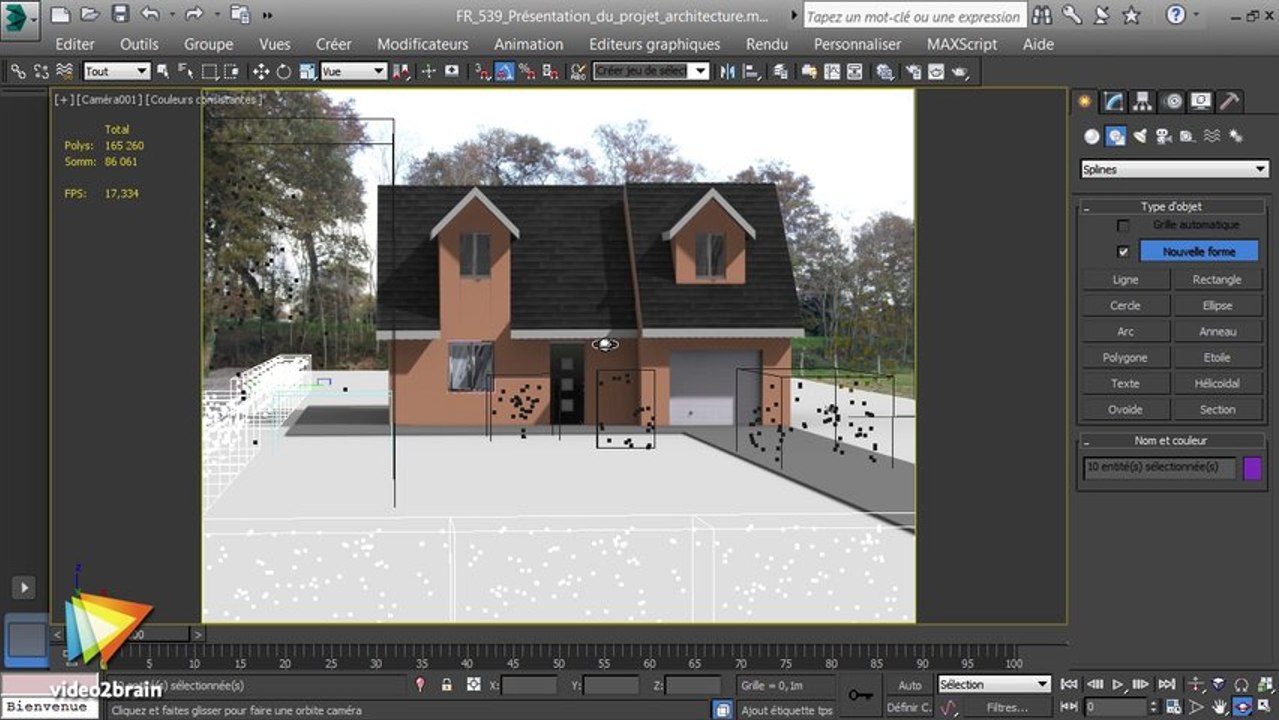The height and width of the screenshot is (720, 1279).
Task: Toggle Auto key mode
Action: 910,685
